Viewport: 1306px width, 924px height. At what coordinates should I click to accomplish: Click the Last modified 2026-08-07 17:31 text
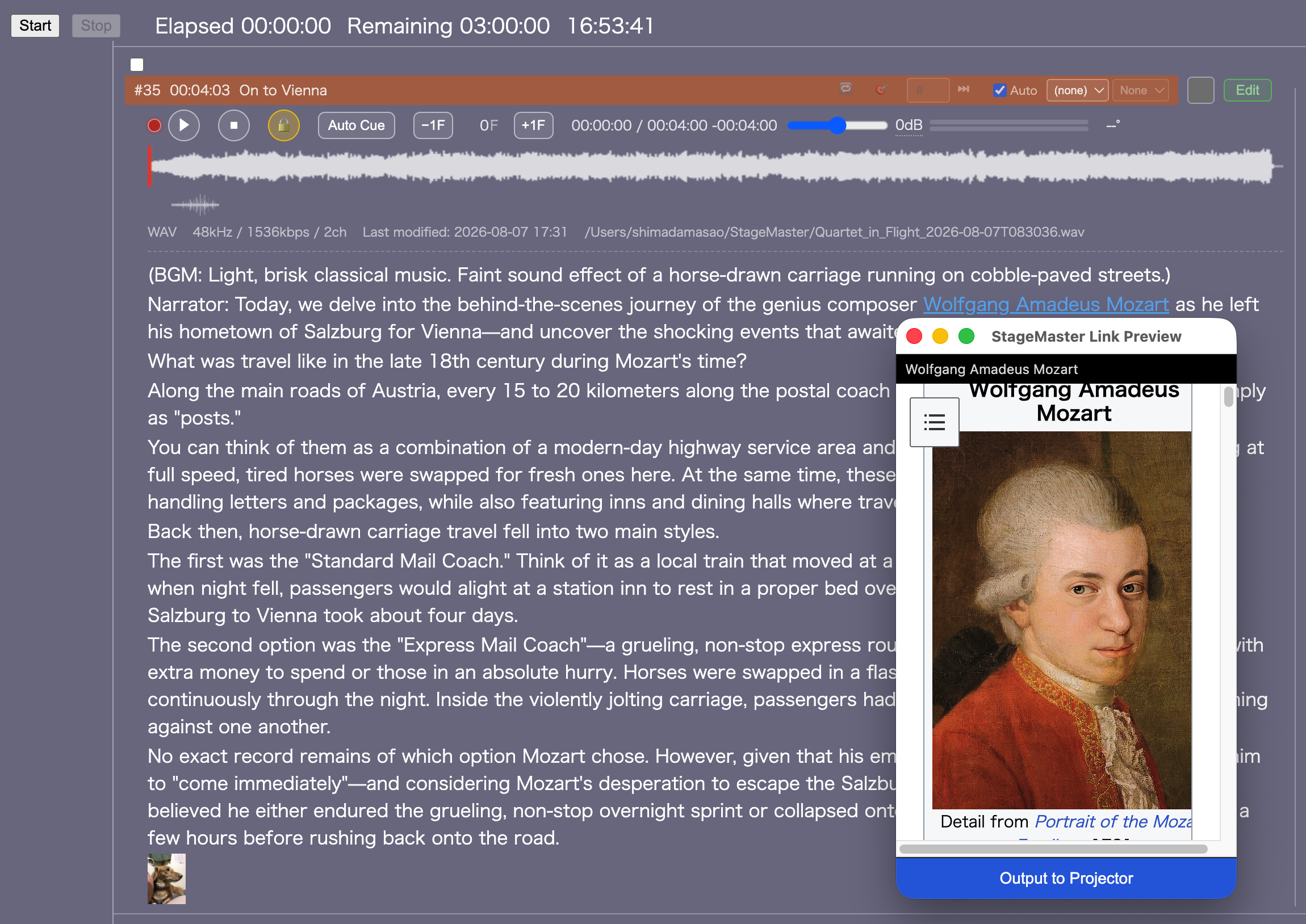[x=465, y=232]
